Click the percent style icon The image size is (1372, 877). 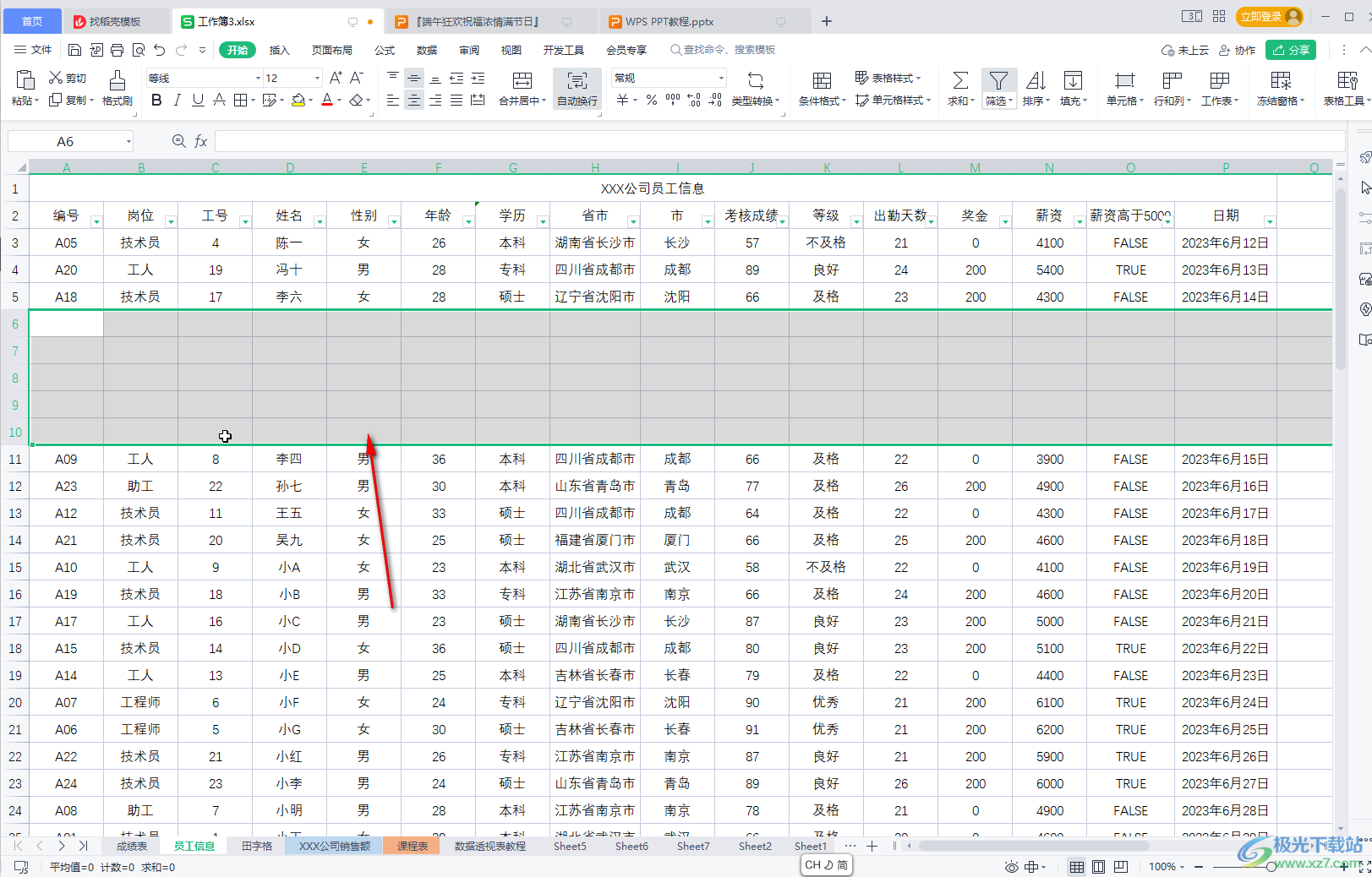pos(651,101)
